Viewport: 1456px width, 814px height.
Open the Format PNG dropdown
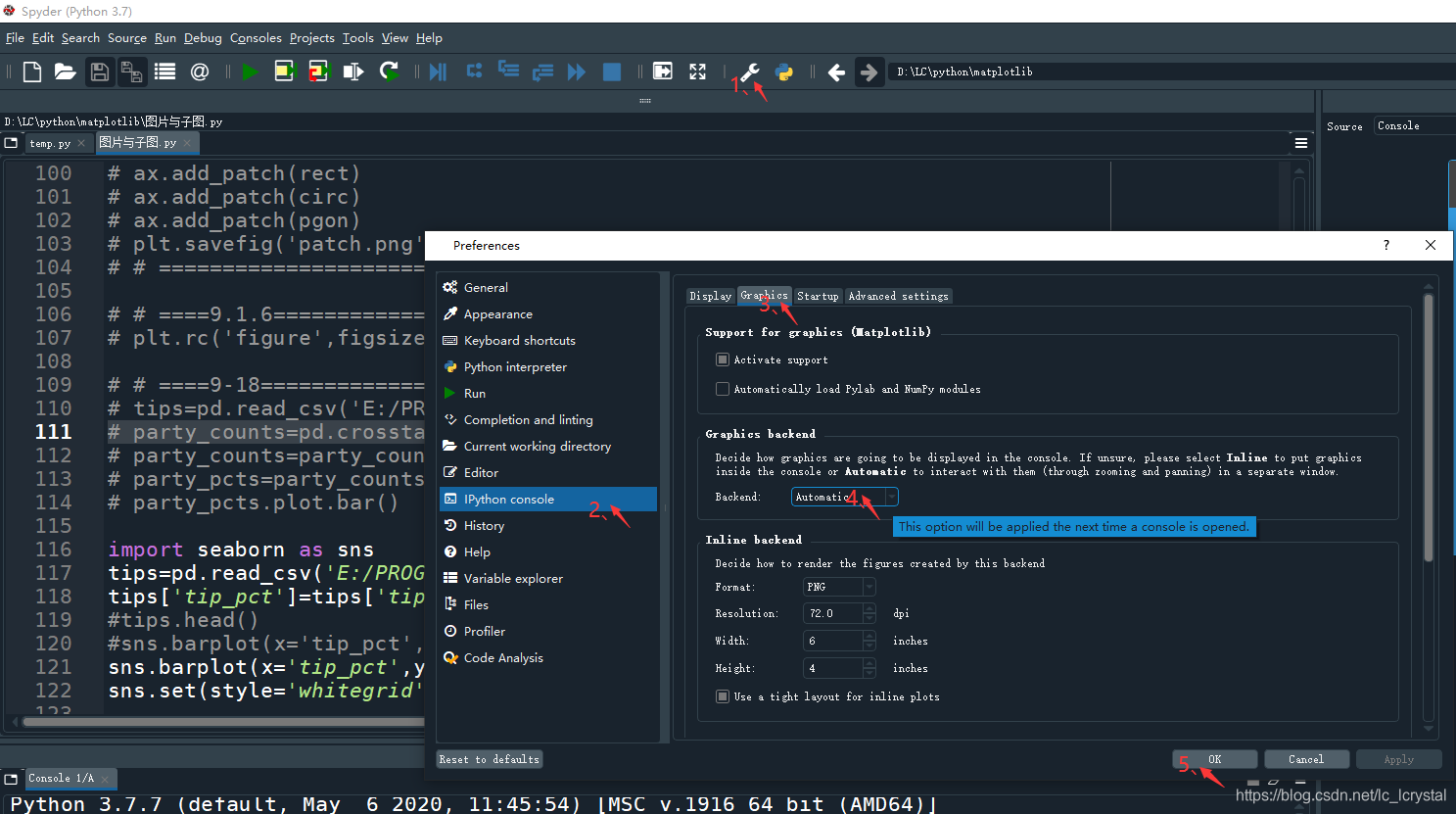(x=839, y=587)
